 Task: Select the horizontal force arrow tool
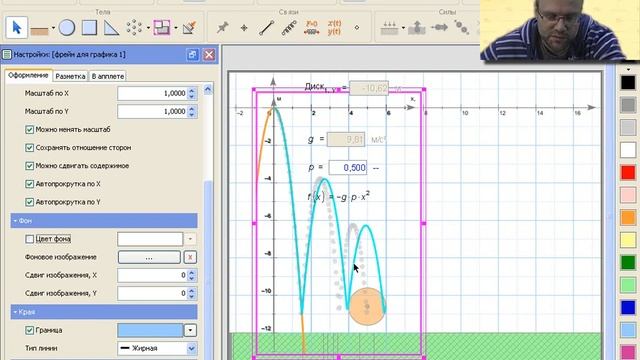pos(439,28)
